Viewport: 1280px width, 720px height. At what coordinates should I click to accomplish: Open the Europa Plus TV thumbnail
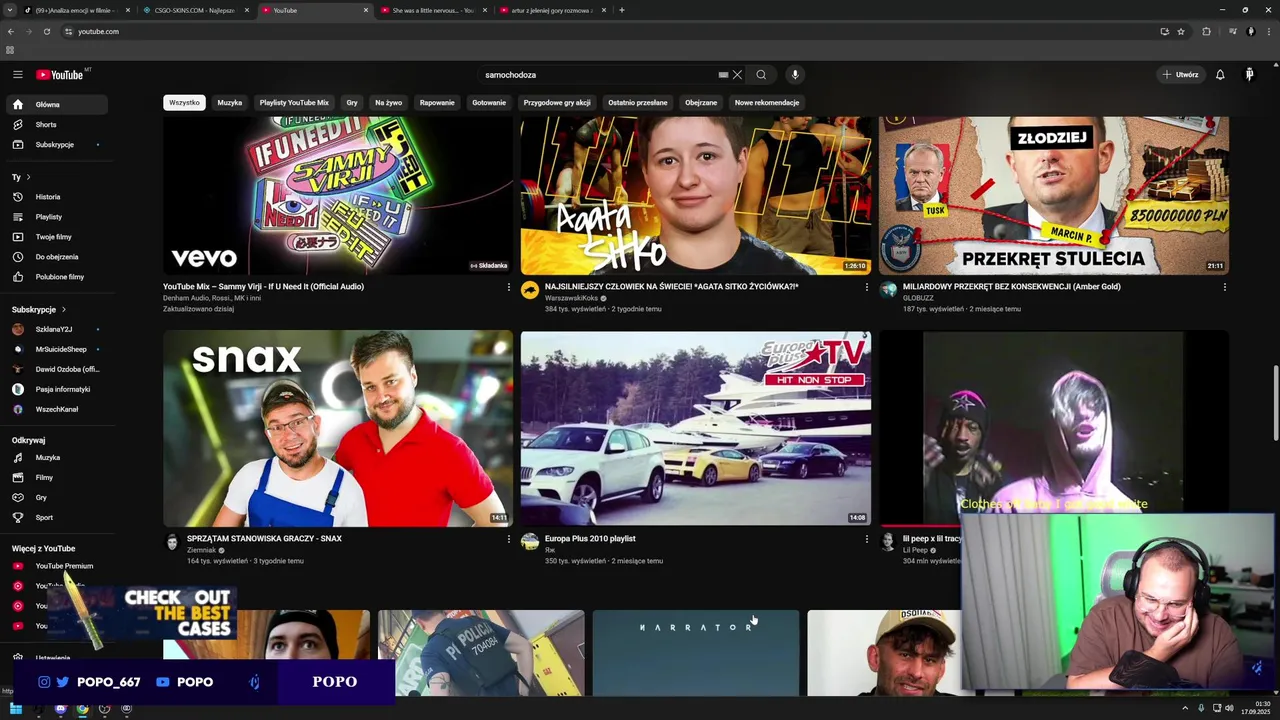coord(696,428)
